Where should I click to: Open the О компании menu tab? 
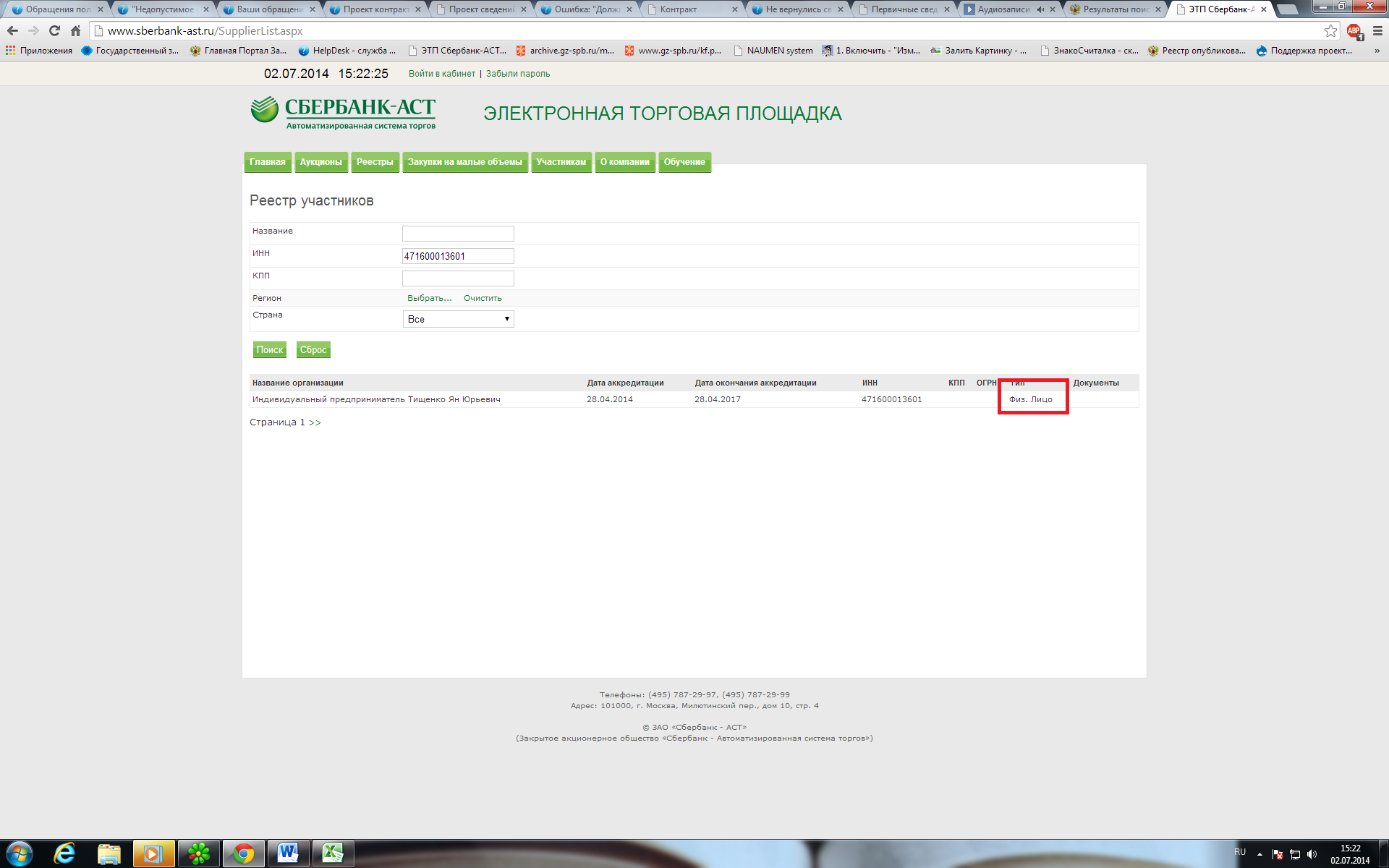pos(625,162)
